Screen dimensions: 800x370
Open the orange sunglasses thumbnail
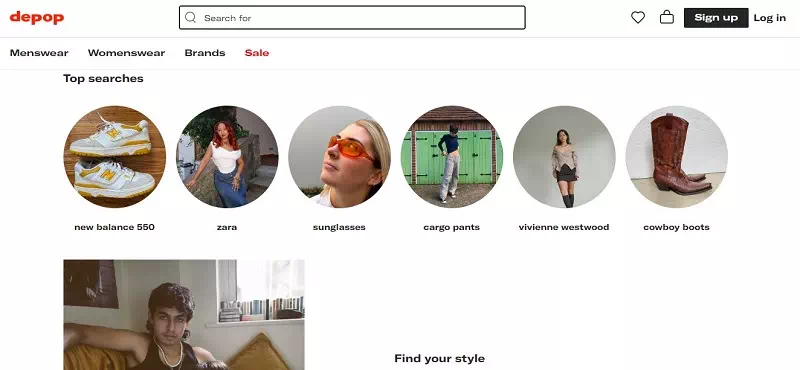[x=339, y=157]
